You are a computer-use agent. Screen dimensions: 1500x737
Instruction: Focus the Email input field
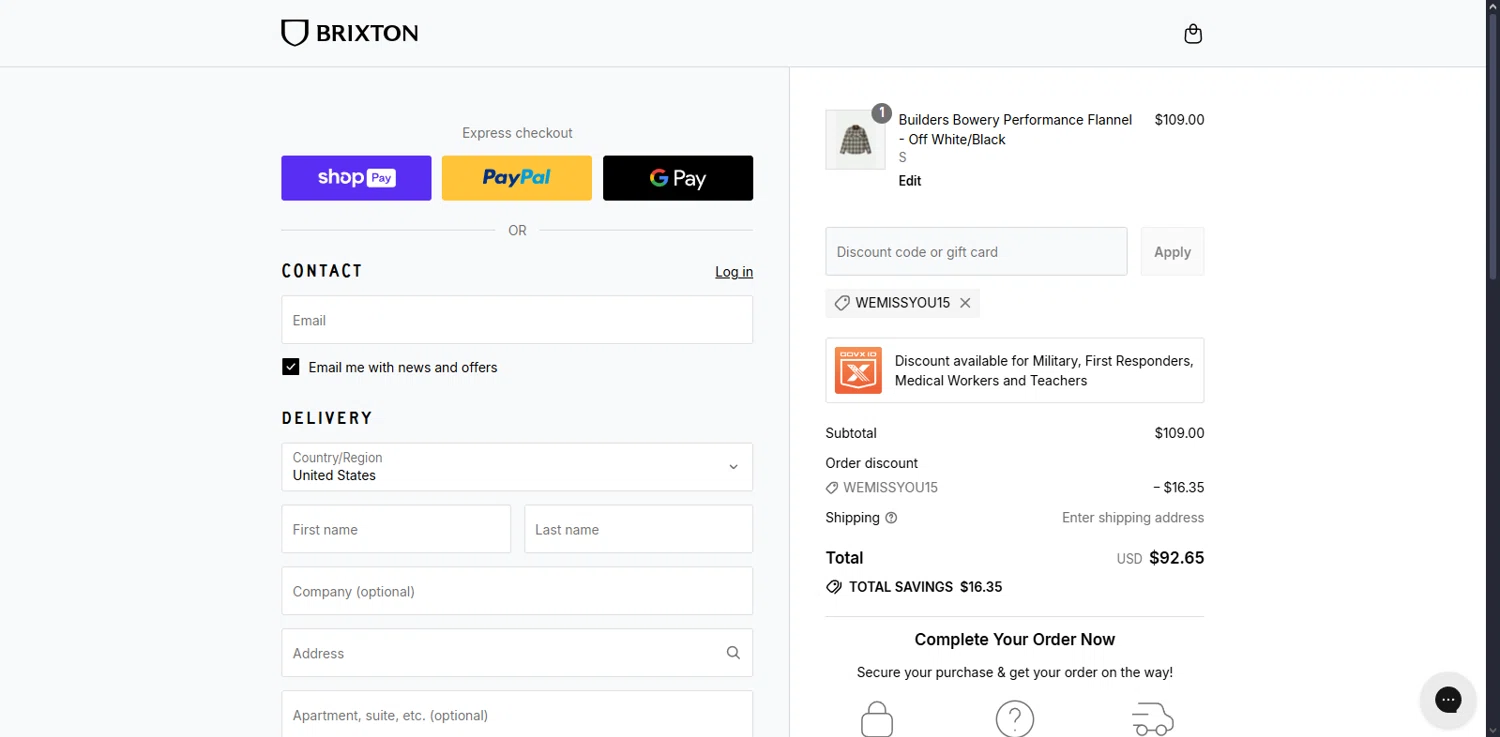point(517,320)
